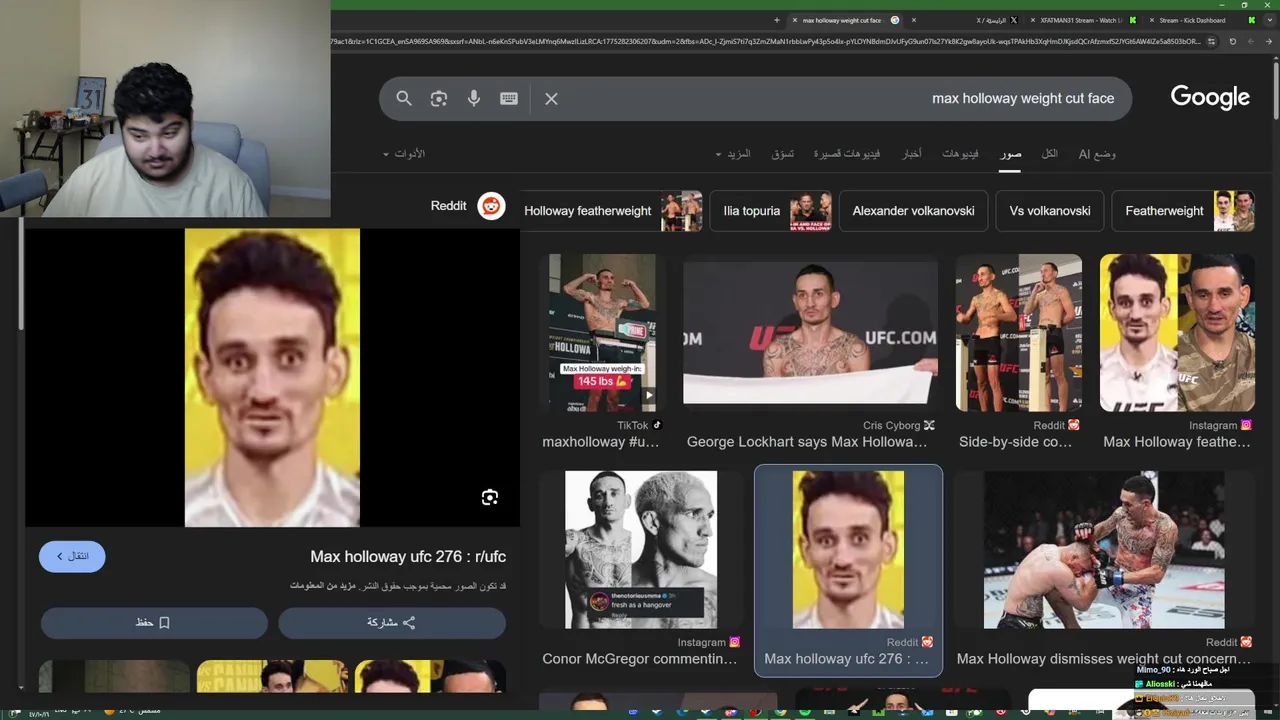
Task: Switch to the AI mode (وضع AI) tab
Action: click(x=1097, y=154)
